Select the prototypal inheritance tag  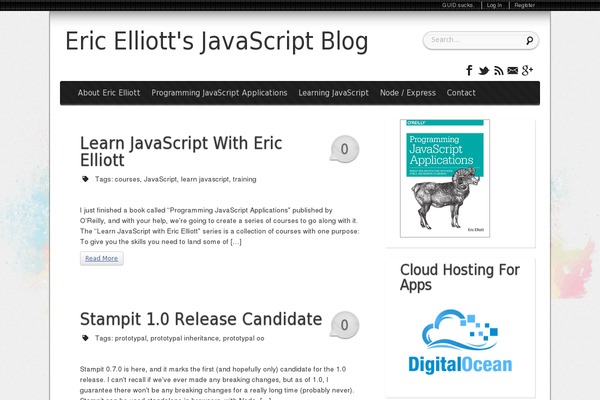[184, 338]
